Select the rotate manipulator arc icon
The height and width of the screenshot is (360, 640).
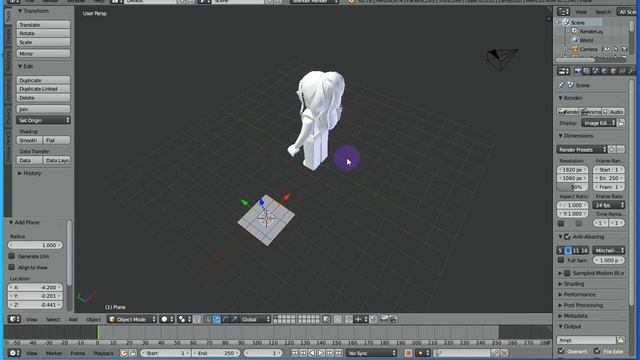tap(226, 319)
